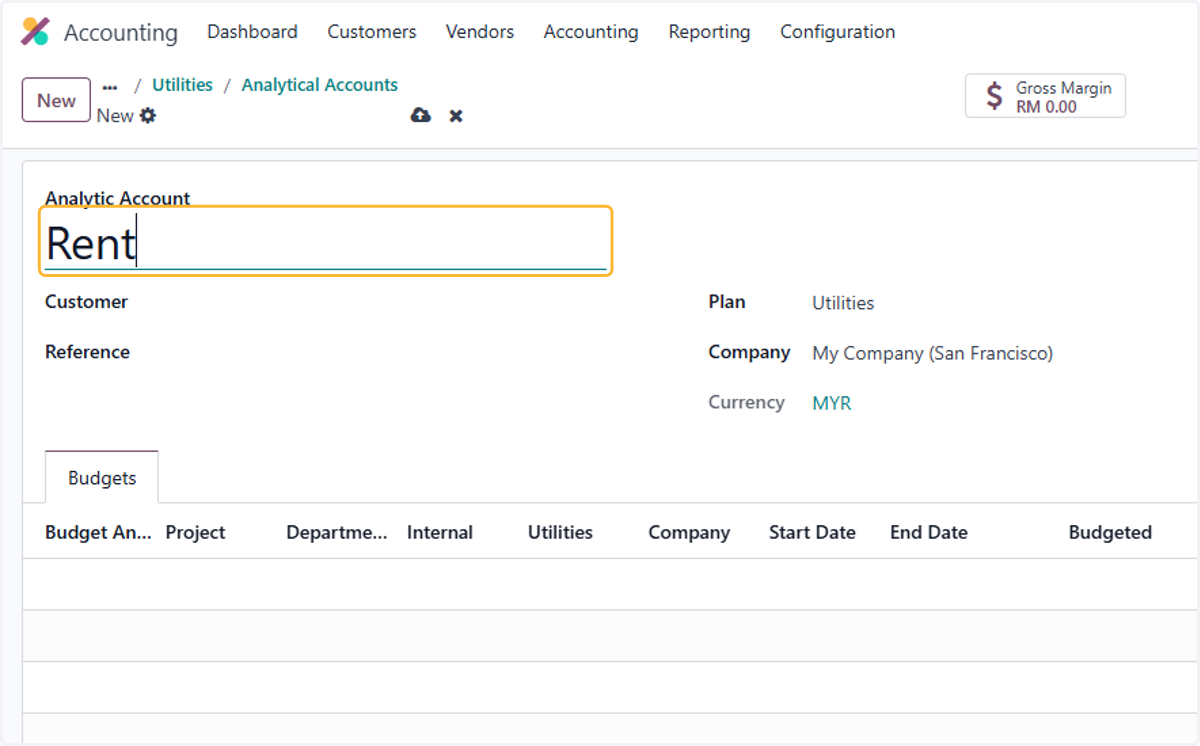Sort by the Department column header
The width and height of the screenshot is (1200, 746).
pyautogui.click(x=337, y=532)
